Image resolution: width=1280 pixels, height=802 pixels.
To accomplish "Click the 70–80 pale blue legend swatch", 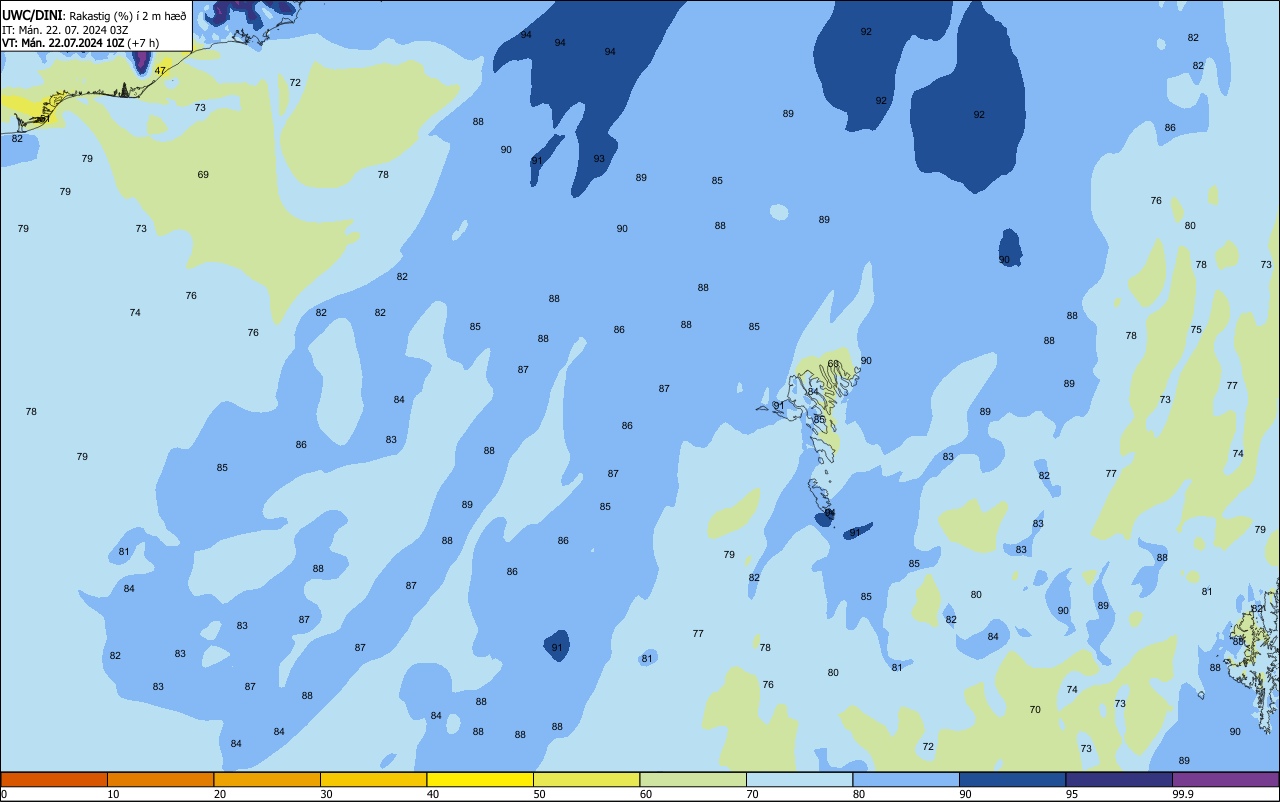I will coord(799,779).
